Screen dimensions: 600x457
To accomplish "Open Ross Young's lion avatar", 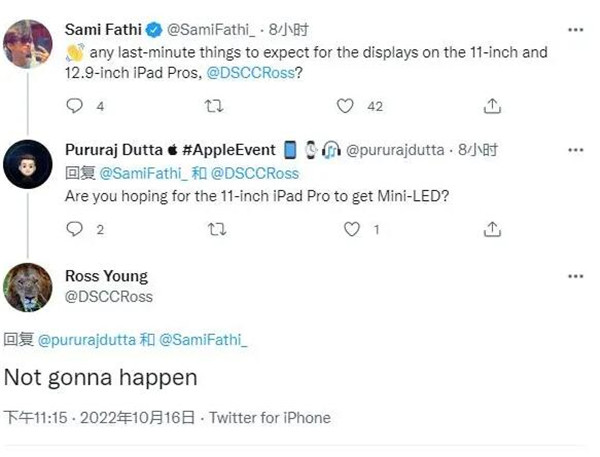I will tap(27, 287).
